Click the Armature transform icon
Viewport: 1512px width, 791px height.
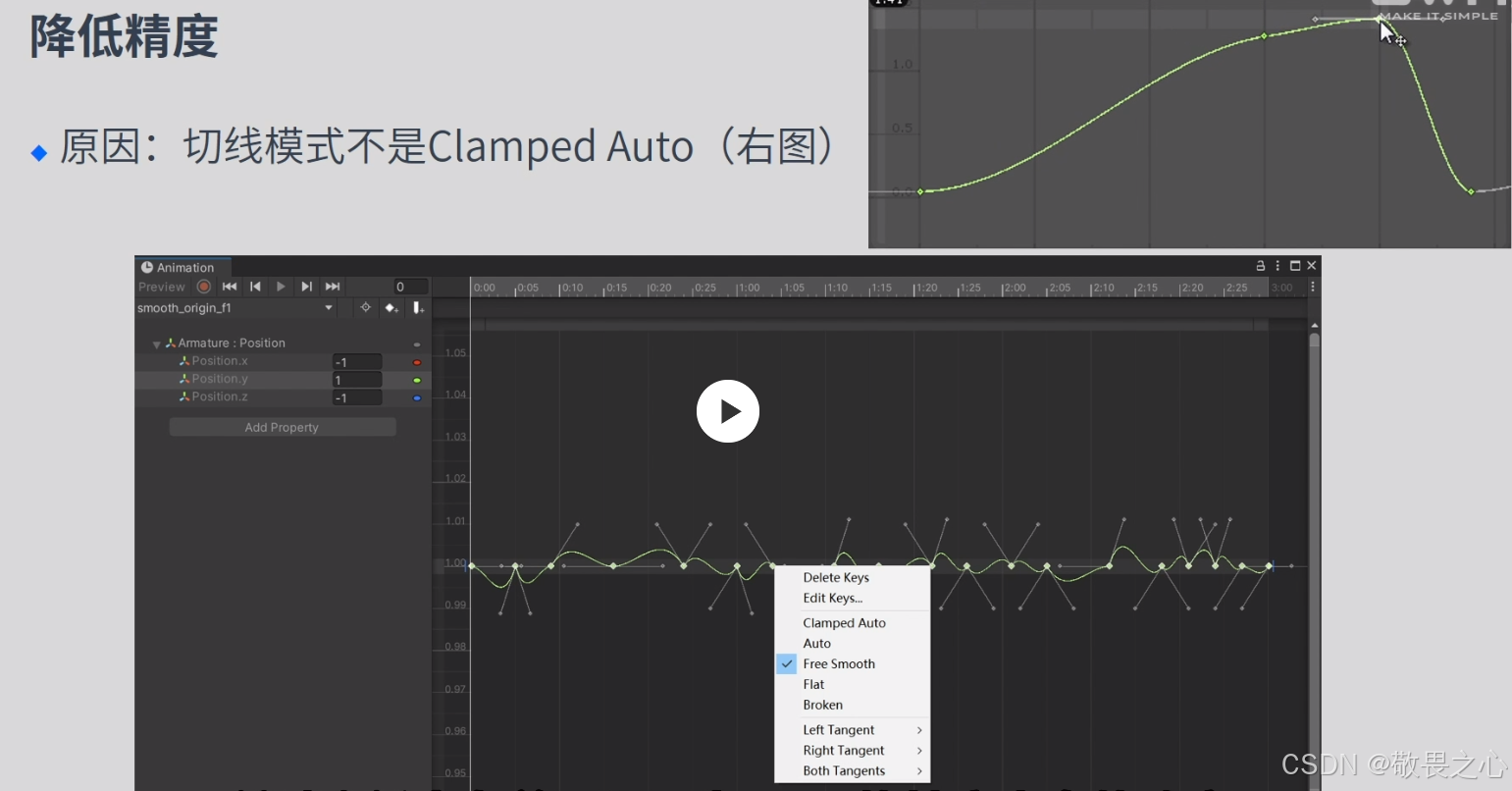coord(171,343)
